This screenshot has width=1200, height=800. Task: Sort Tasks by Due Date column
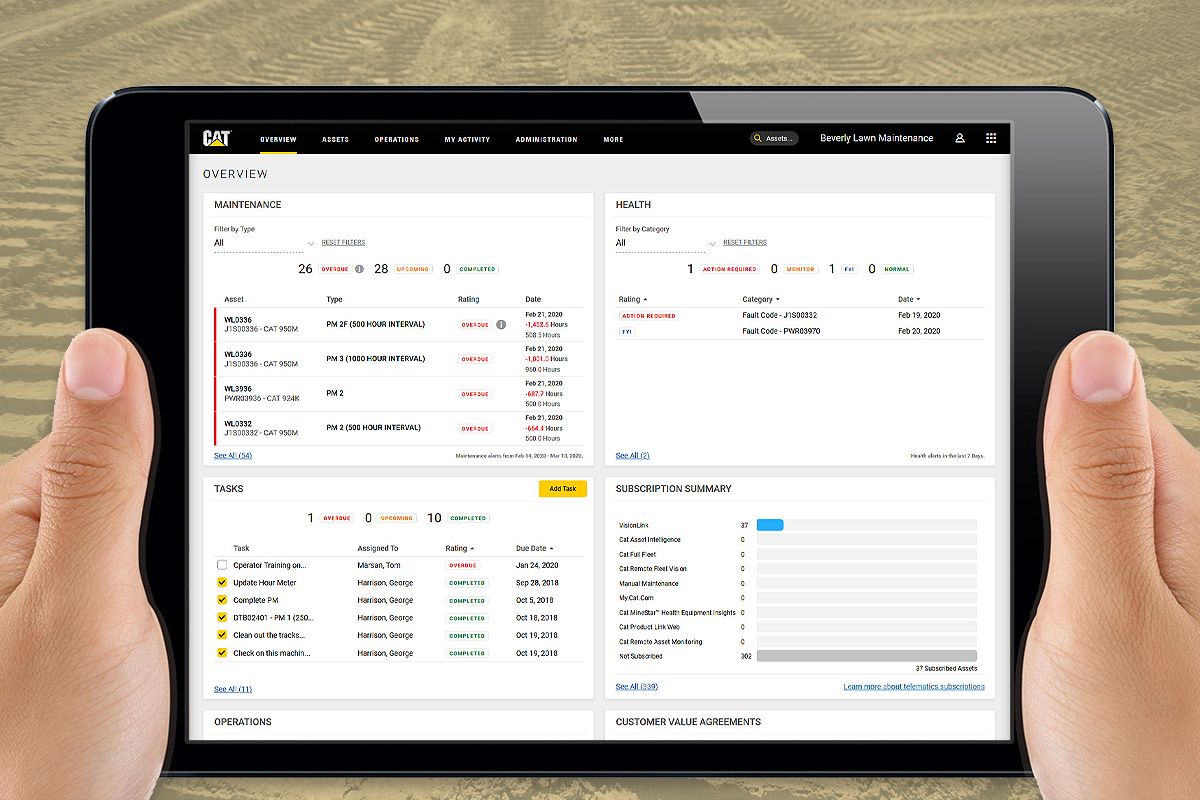tap(534, 548)
